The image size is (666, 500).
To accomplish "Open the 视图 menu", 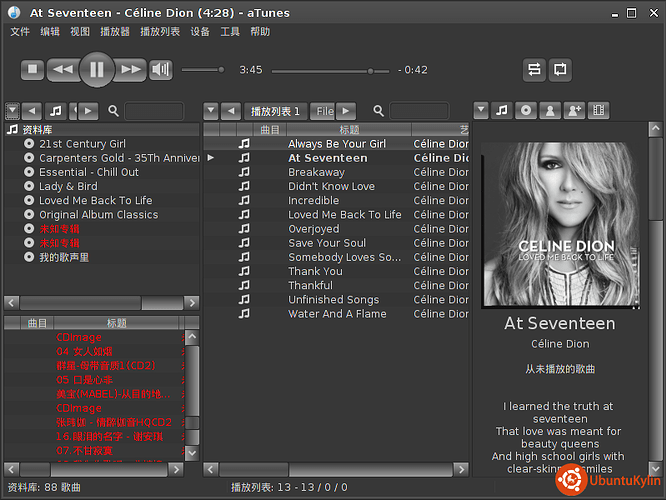I will pyautogui.click(x=80, y=32).
